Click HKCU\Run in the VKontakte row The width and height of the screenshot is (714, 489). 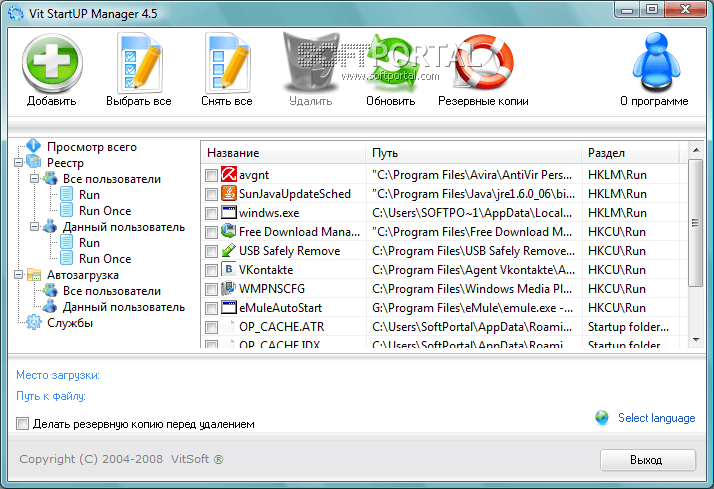pyautogui.click(x=617, y=270)
